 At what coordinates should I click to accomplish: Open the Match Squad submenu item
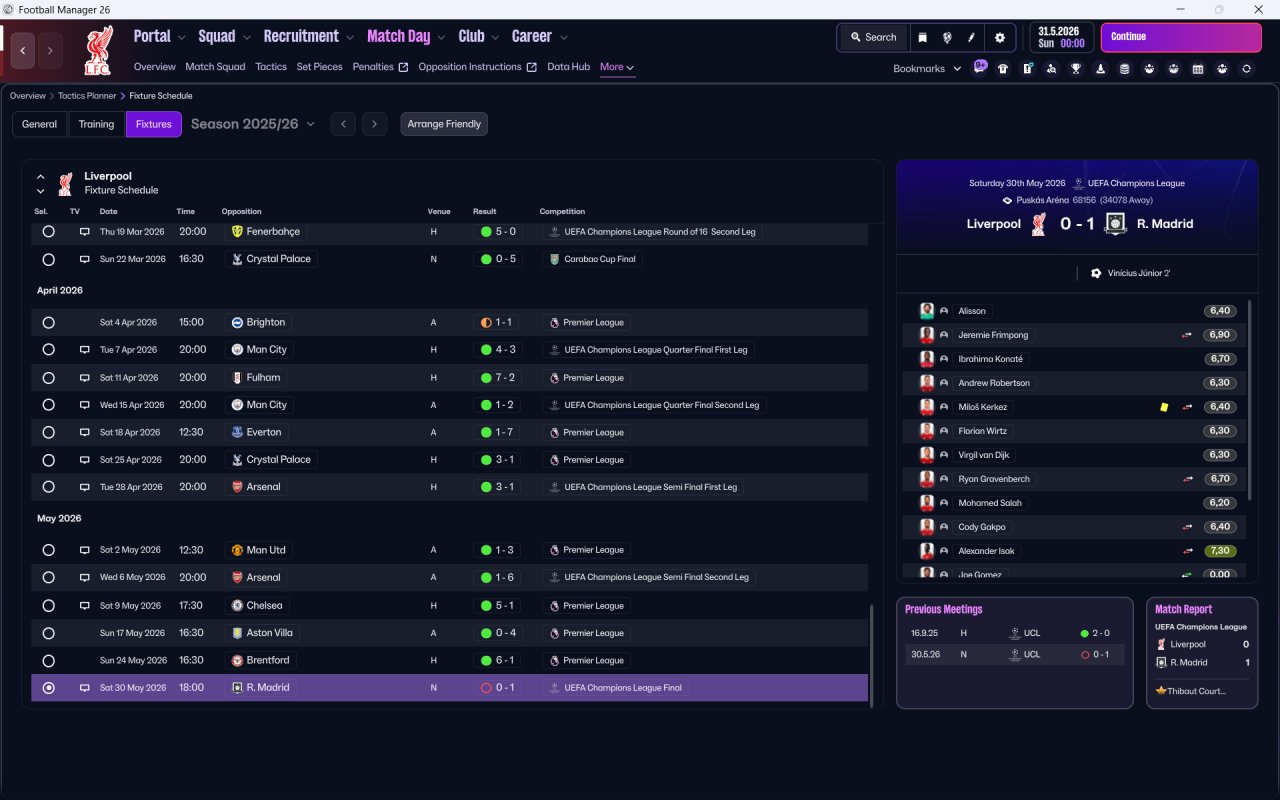(215, 67)
